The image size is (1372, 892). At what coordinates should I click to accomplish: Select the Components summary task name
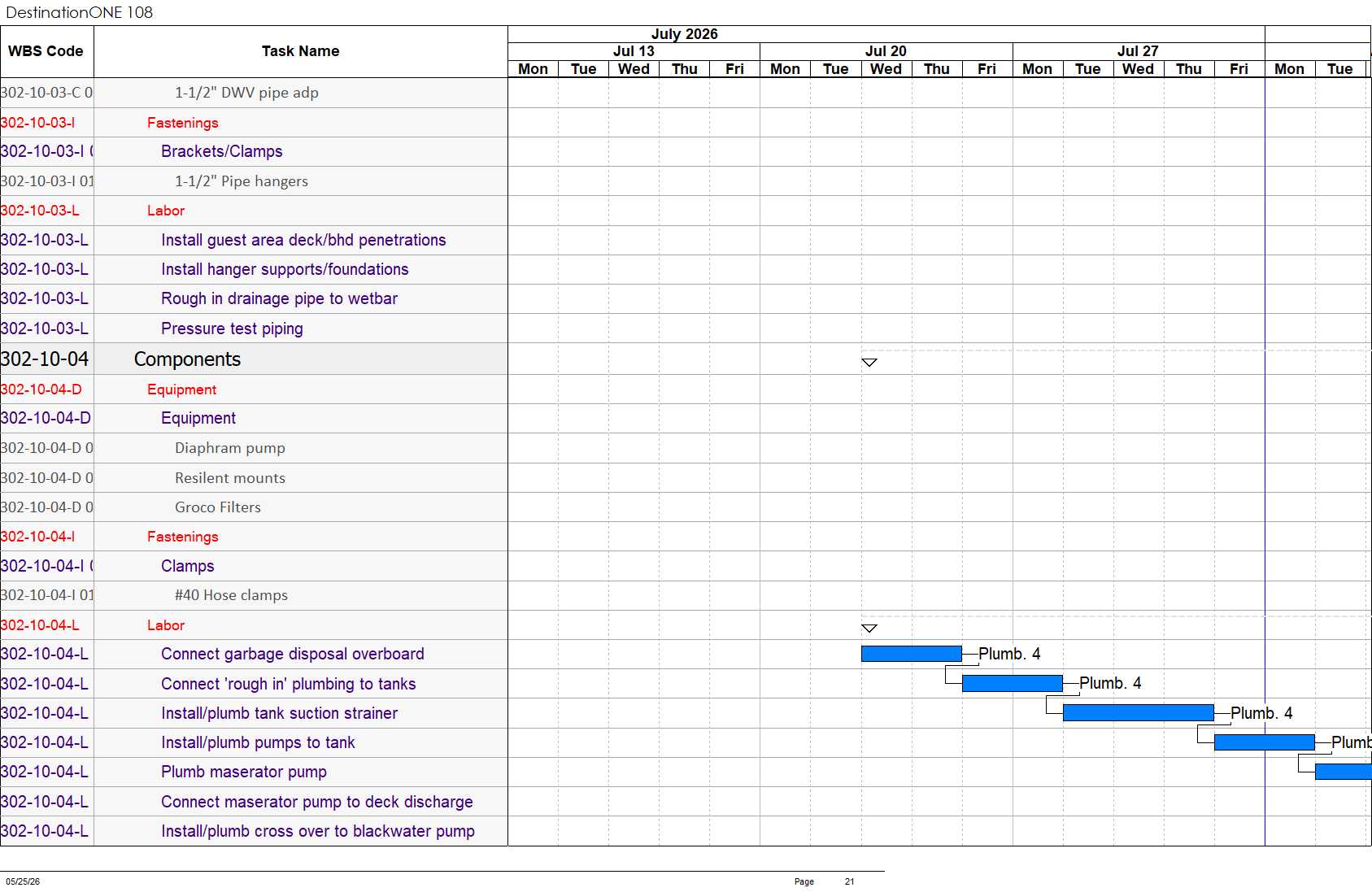(188, 359)
